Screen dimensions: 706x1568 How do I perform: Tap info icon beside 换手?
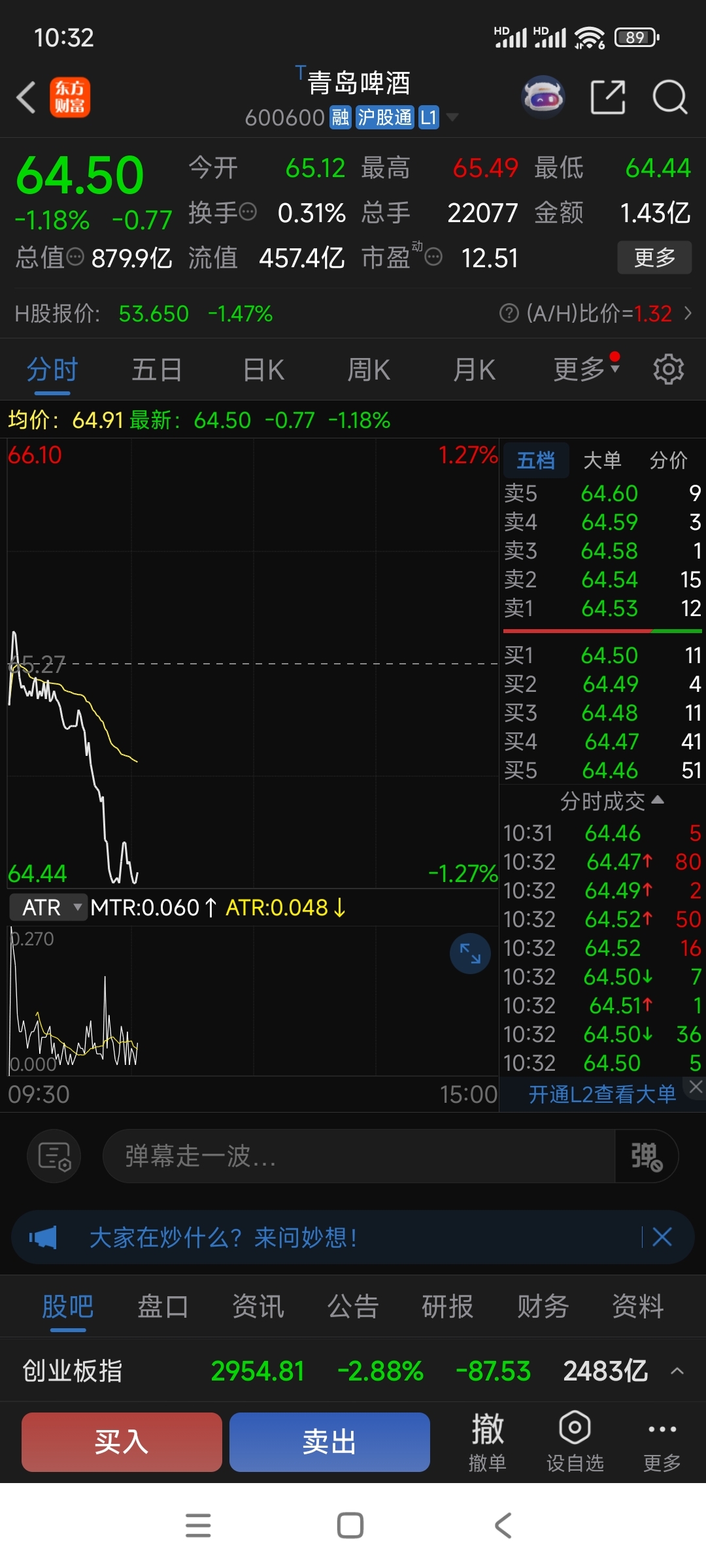coord(248,212)
